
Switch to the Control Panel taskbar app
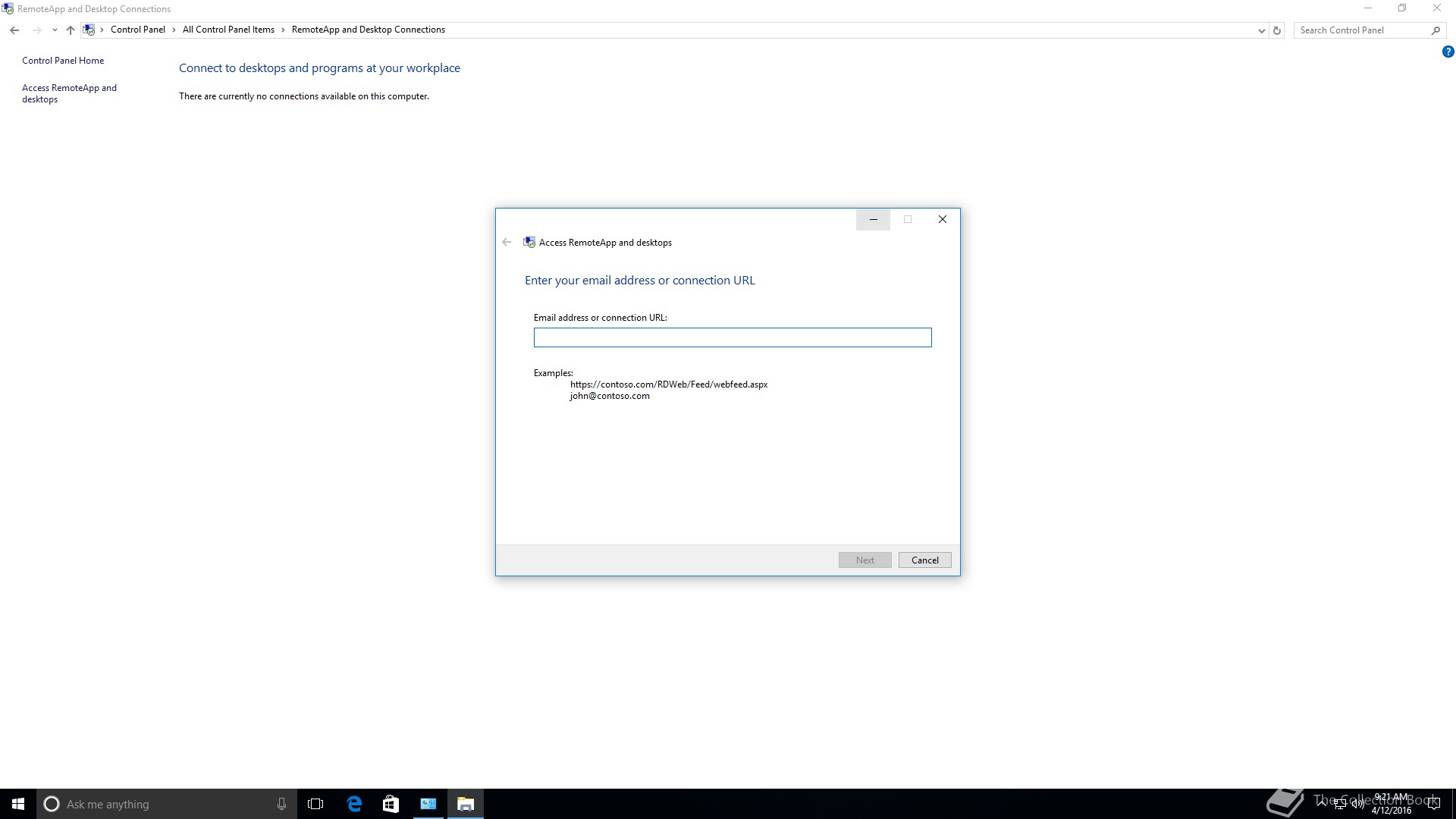[x=428, y=804]
